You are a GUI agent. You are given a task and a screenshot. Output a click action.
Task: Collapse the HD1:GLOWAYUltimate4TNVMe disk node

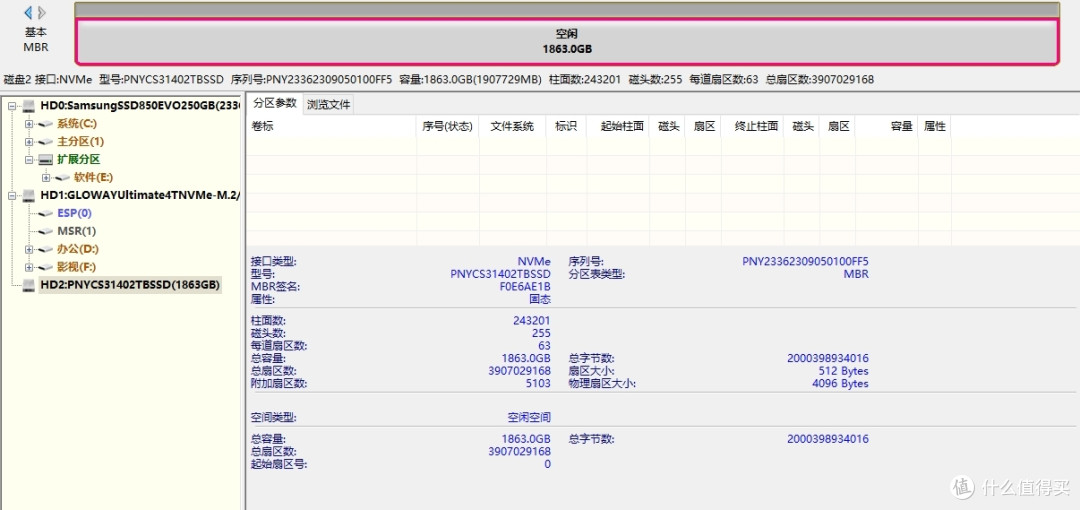(12, 196)
